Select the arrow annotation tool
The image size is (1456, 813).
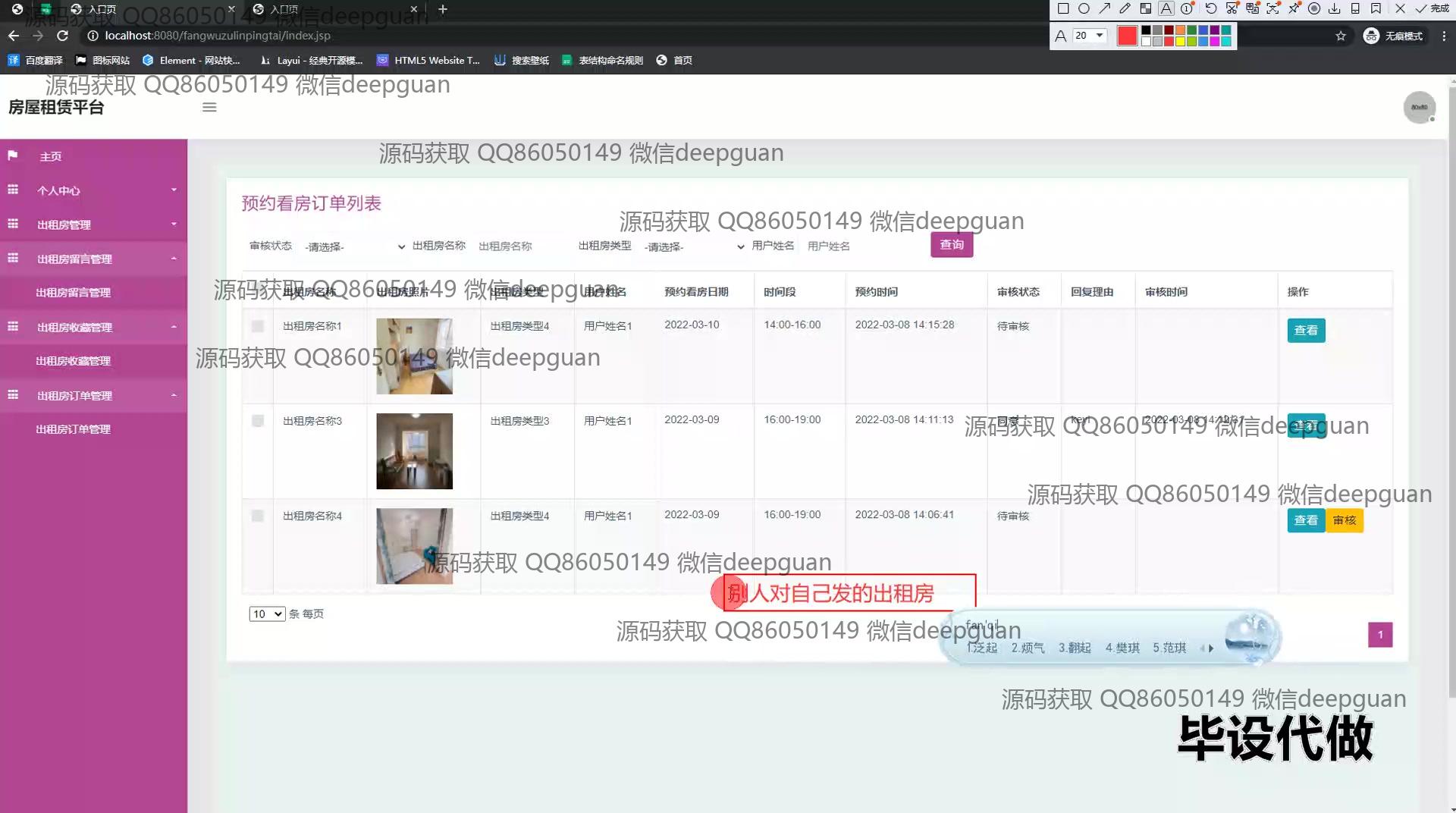click(x=1105, y=9)
